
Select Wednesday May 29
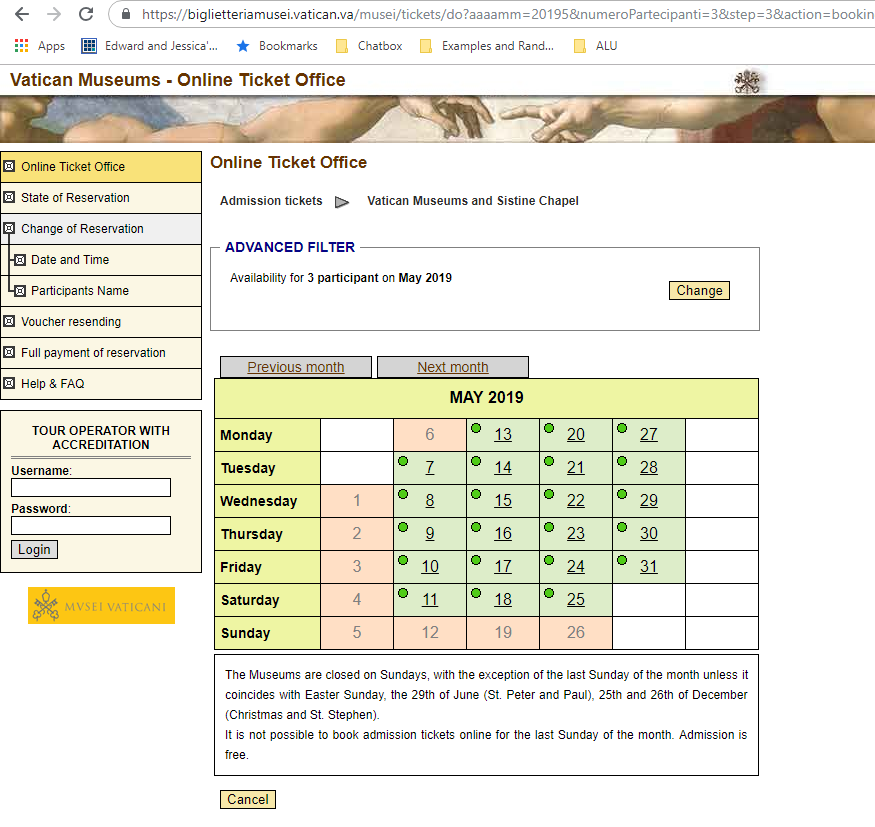pyautogui.click(x=648, y=501)
